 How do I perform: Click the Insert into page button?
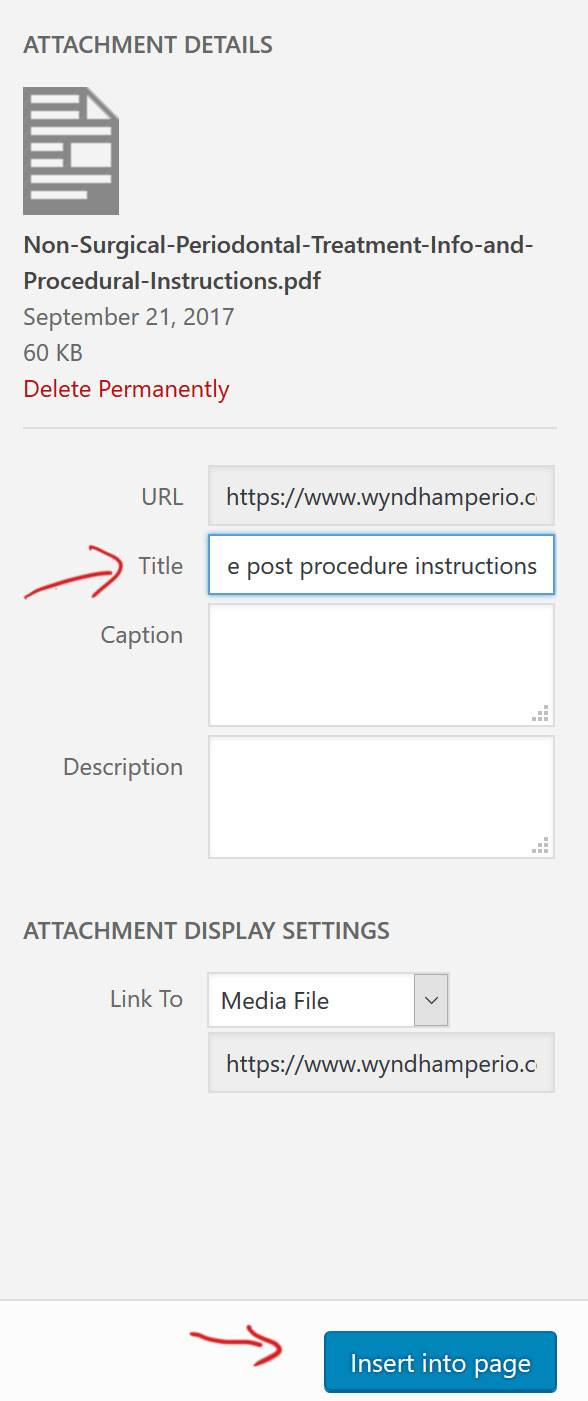[x=440, y=1363]
